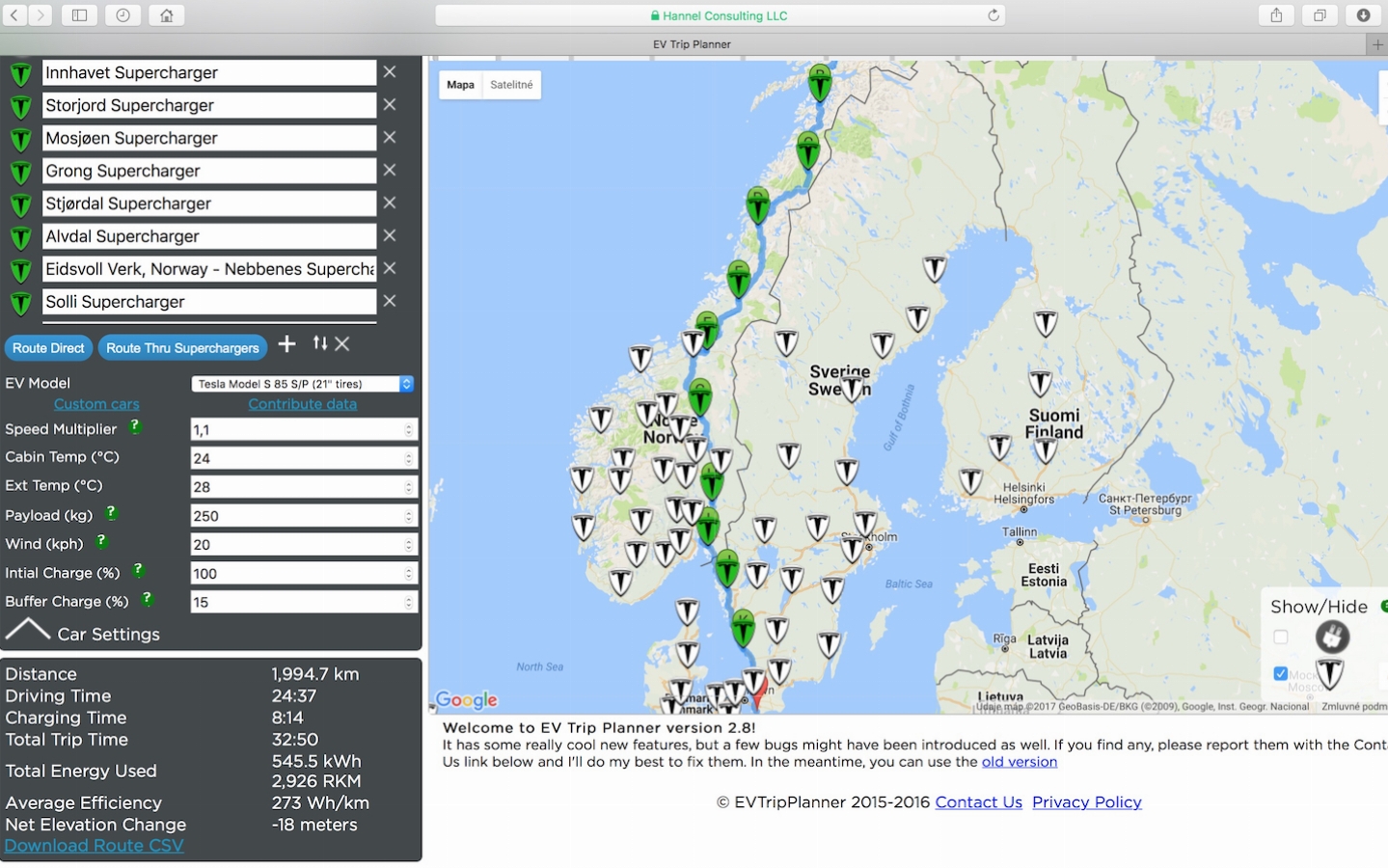The width and height of the screenshot is (1388, 868).
Task: Open Payload help question mark
Action: 111,513
